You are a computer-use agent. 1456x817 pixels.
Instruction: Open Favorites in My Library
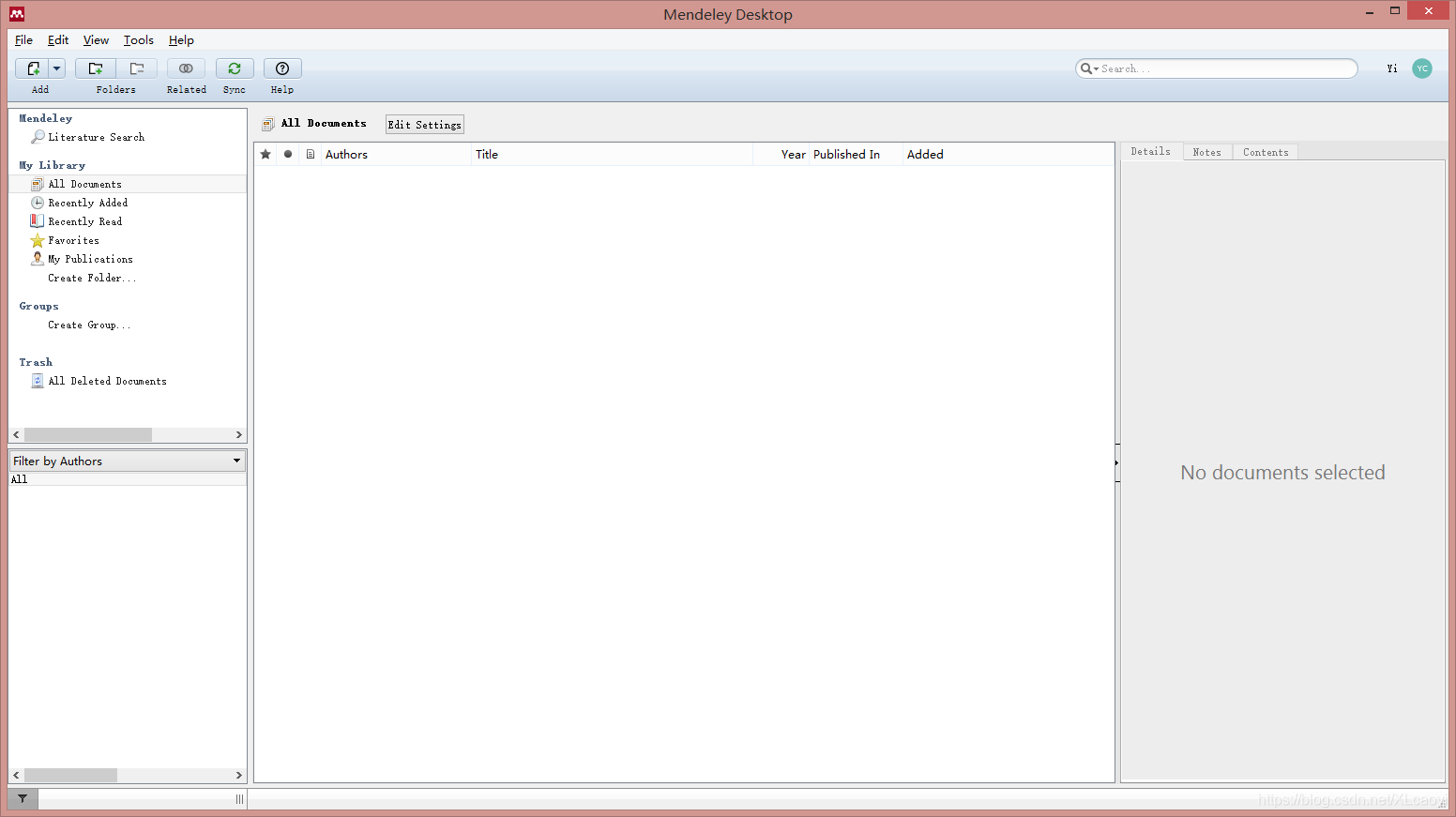[73, 240]
